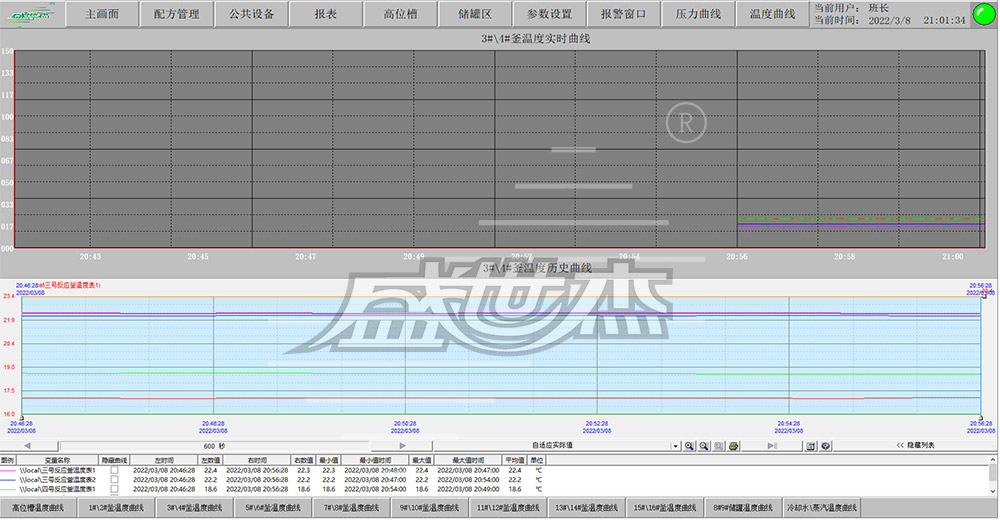
Task: Click the printer icon in history toolbar
Action: click(x=733, y=446)
